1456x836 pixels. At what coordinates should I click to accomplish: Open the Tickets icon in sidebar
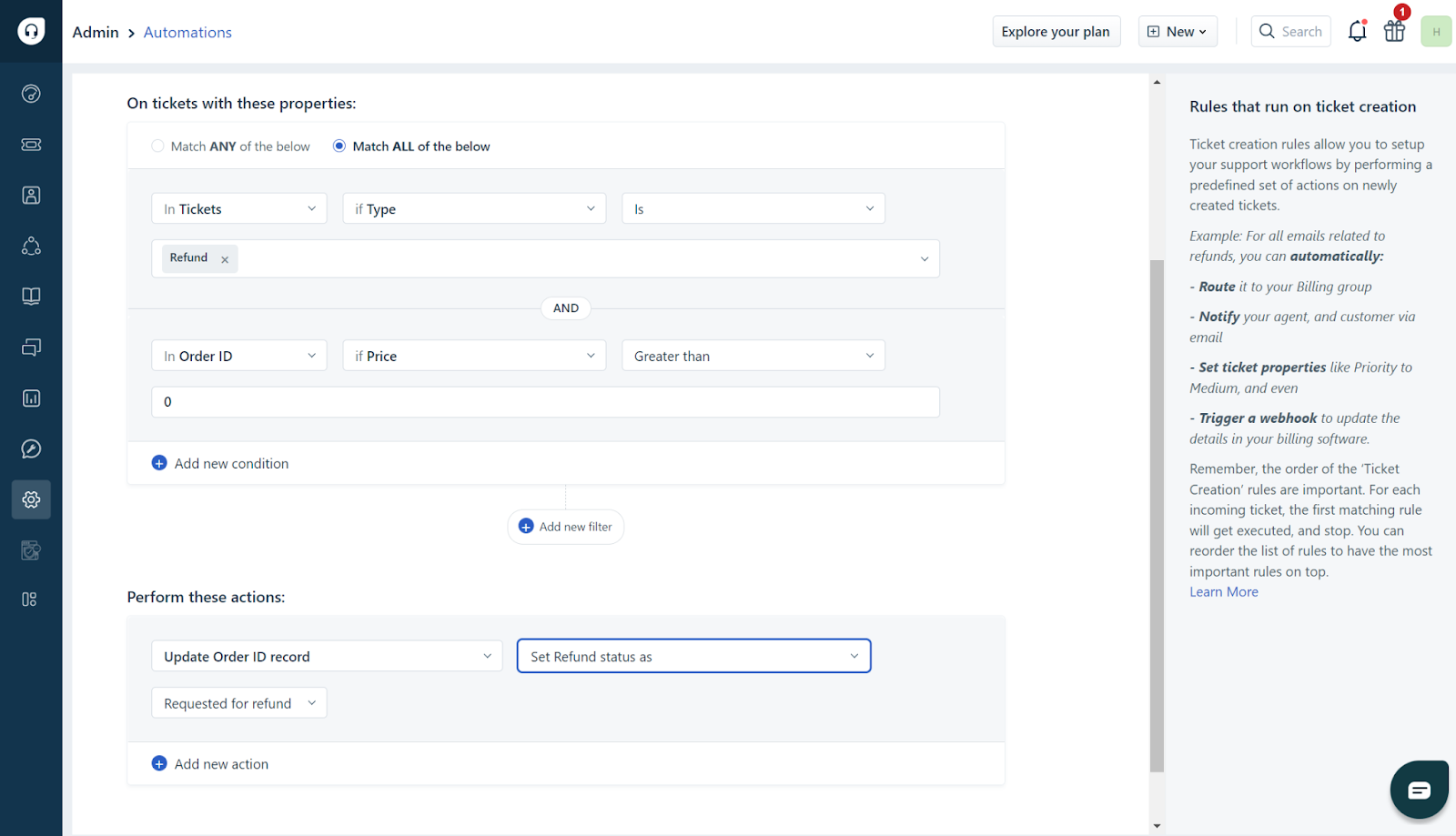pos(31,145)
